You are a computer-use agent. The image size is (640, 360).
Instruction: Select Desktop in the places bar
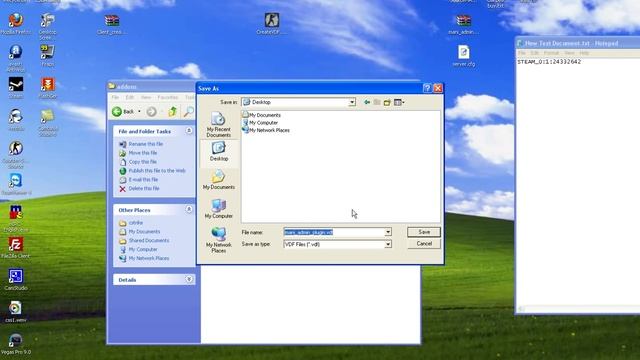tap(219, 151)
